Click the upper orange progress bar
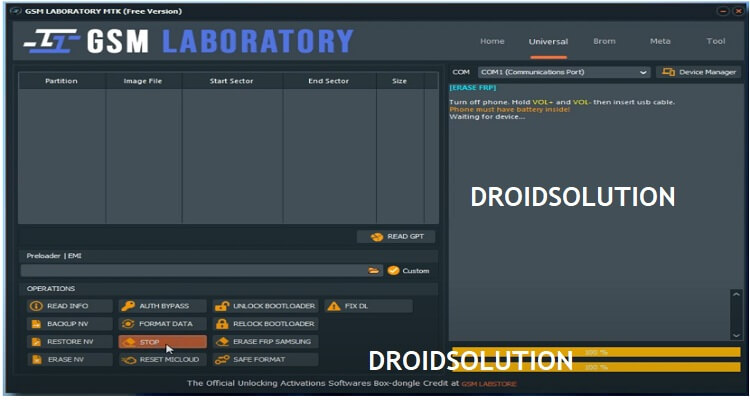Image resolution: width=750 pixels, height=400 pixels. (596, 352)
